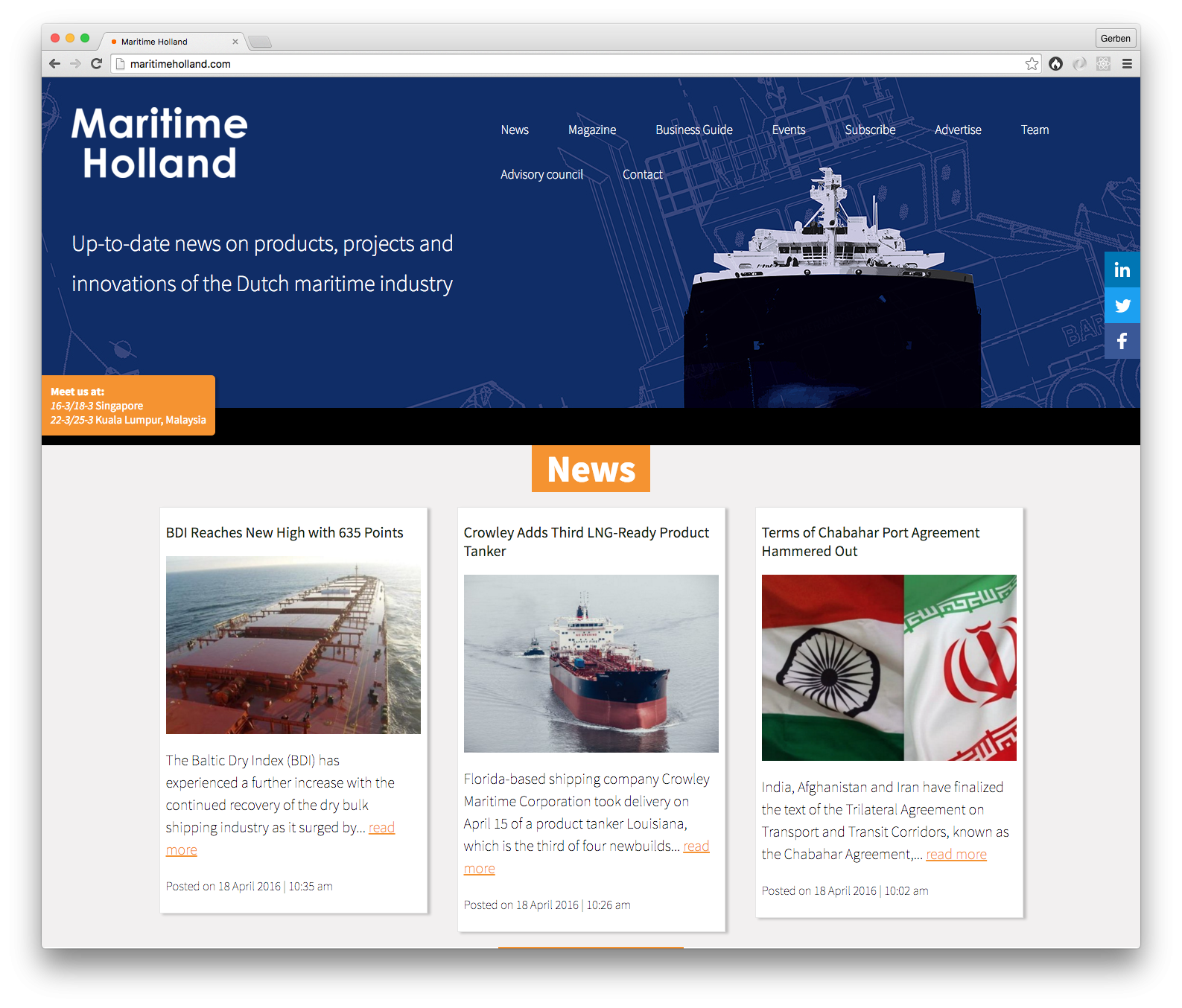Follow 'read more' on the BDI article
Image resolution: width=1182 pixels, height=1008 pixels.
[381, 828]
